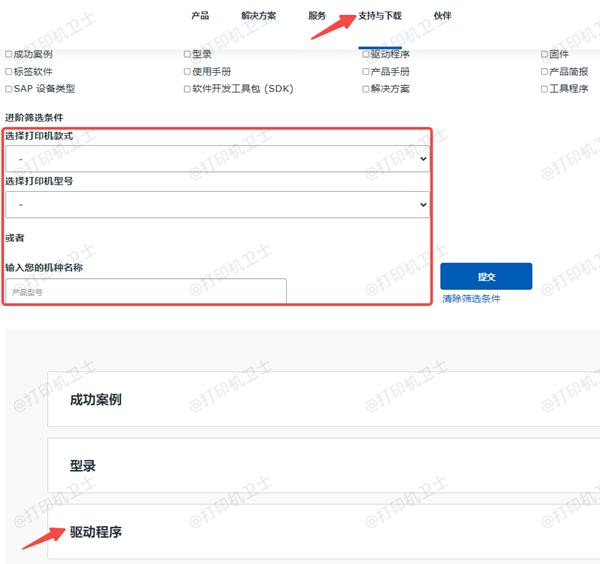Select the 支持与下载 navigation tab

click(380, 16)
